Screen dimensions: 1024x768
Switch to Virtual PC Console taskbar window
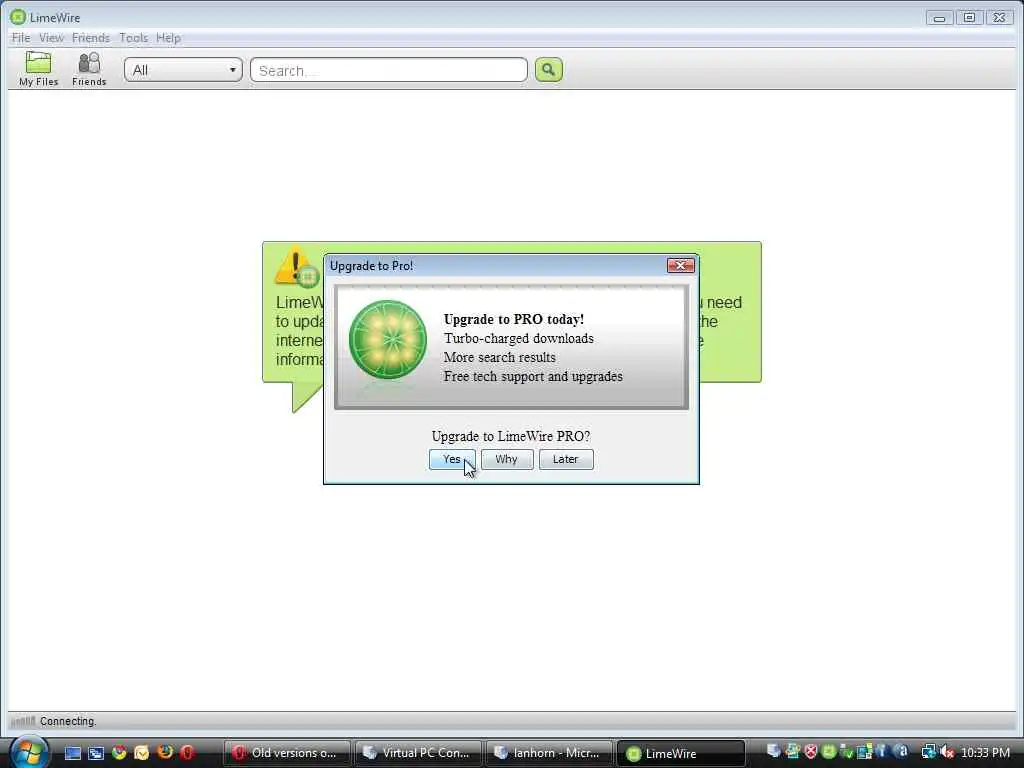pyautogui.click(x=418, y=753)
